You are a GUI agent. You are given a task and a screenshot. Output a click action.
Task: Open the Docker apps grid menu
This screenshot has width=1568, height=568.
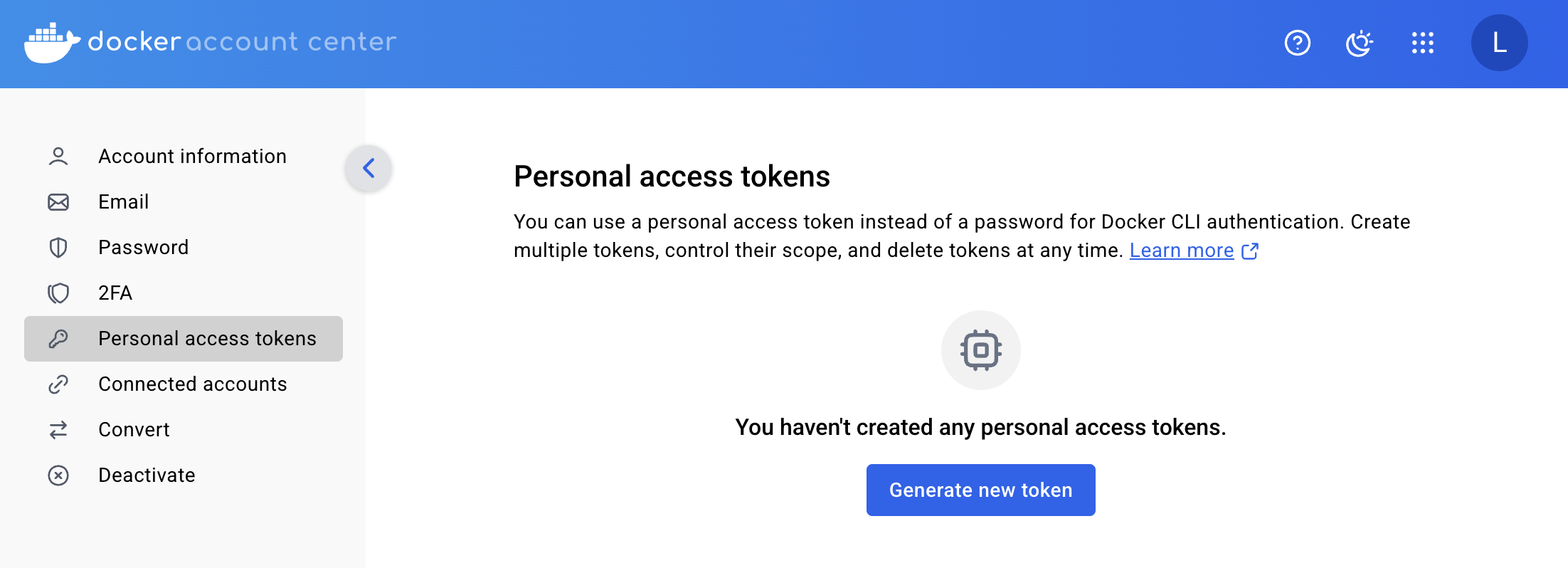click(1422, 43)
